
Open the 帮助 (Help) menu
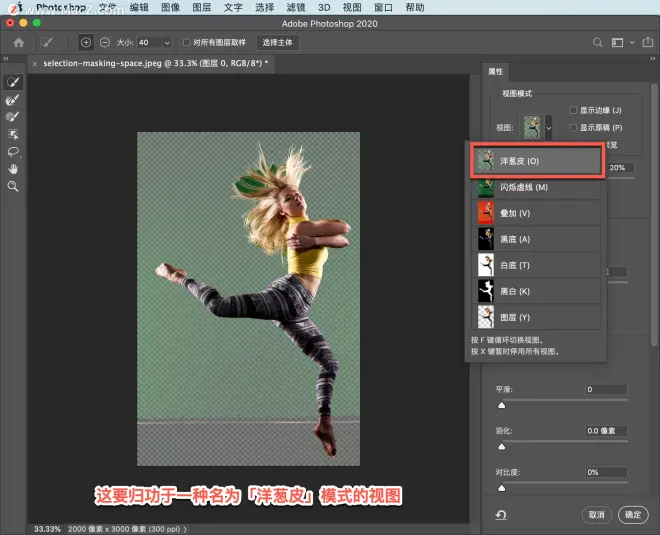(415, 8)
